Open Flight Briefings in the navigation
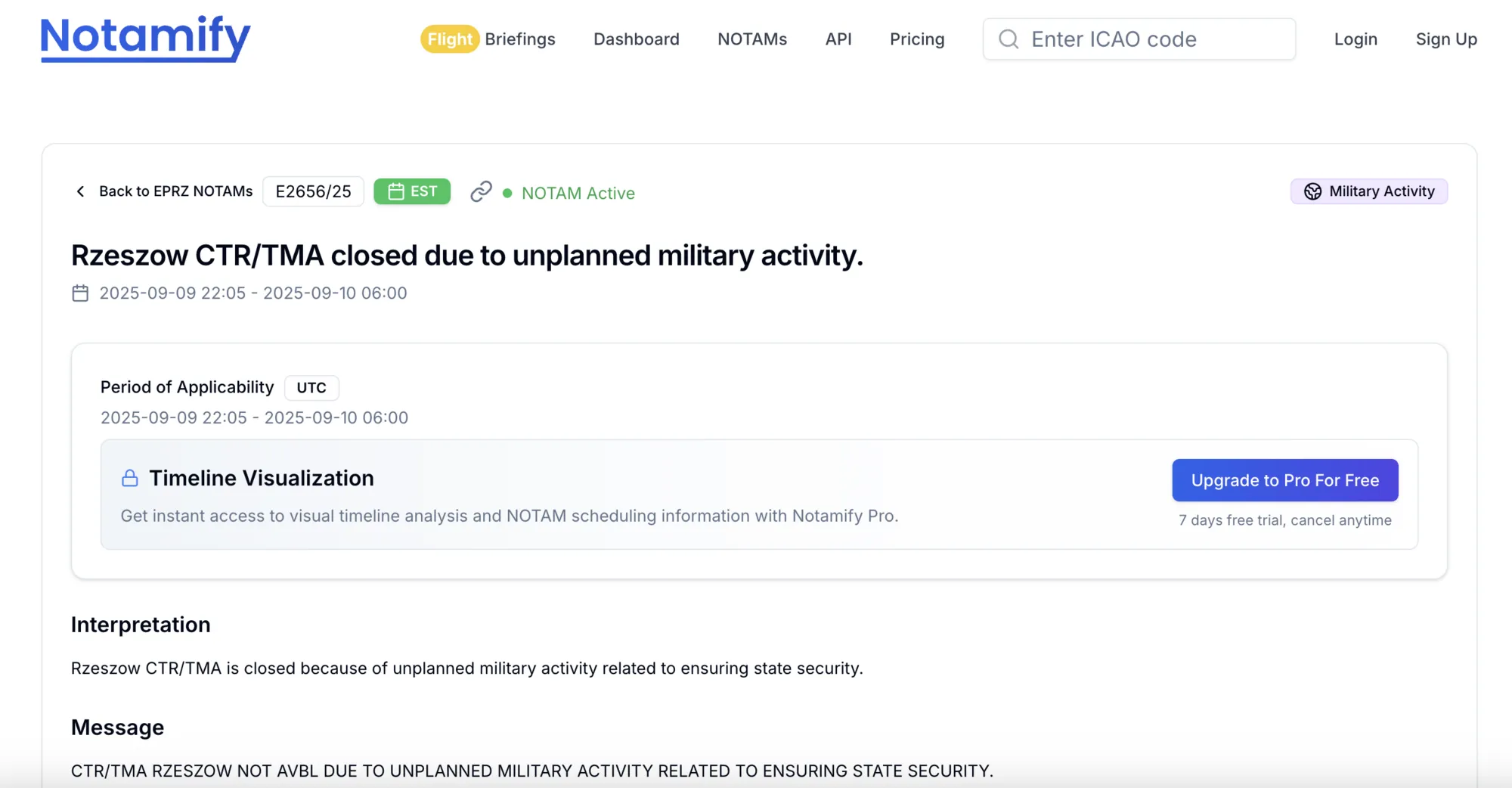This screenshot has width=1512, height=788. 488,39
